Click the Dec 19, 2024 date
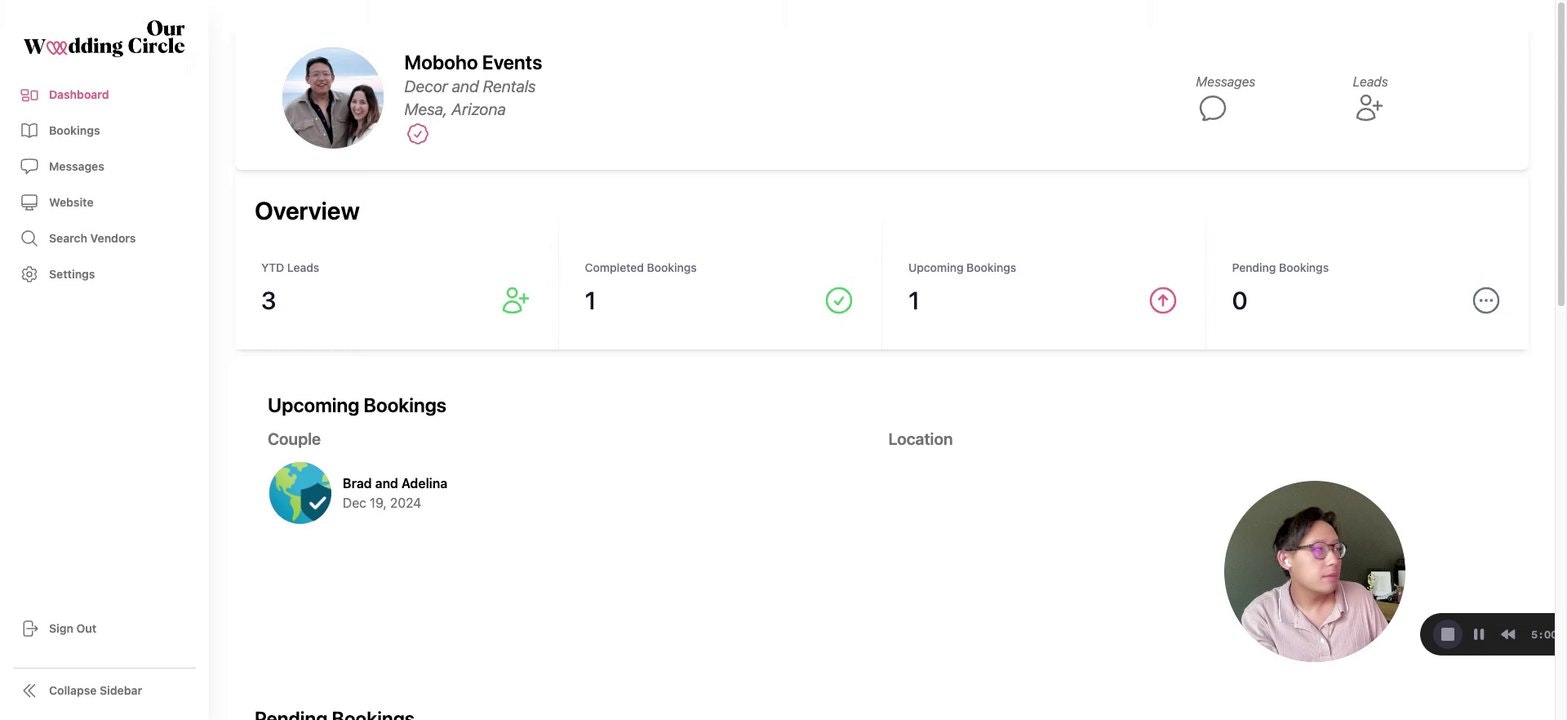Image resolution: width=1567 pixels, height=720 pixels. coord(382,503)
